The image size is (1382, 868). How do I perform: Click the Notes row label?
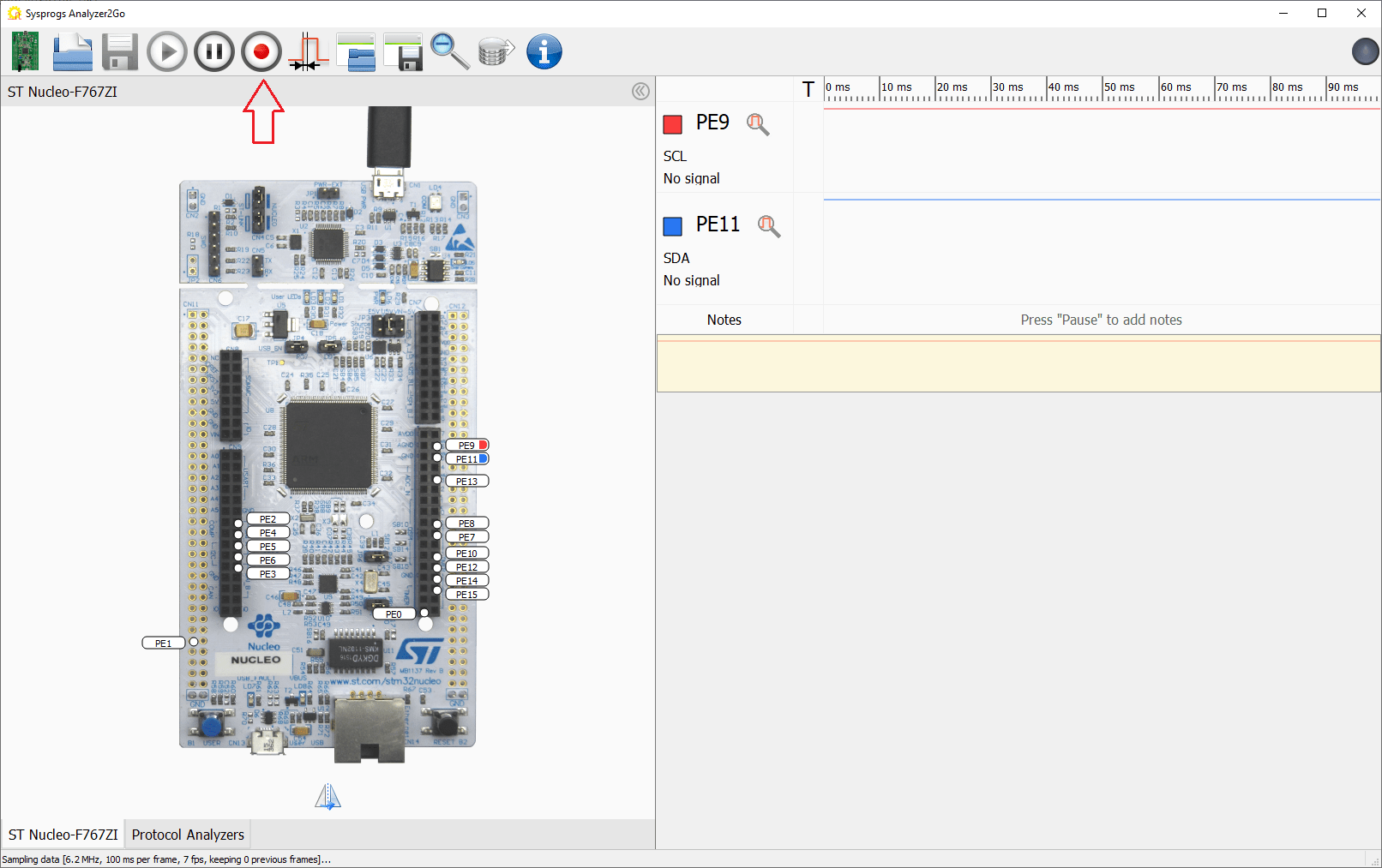724,320
